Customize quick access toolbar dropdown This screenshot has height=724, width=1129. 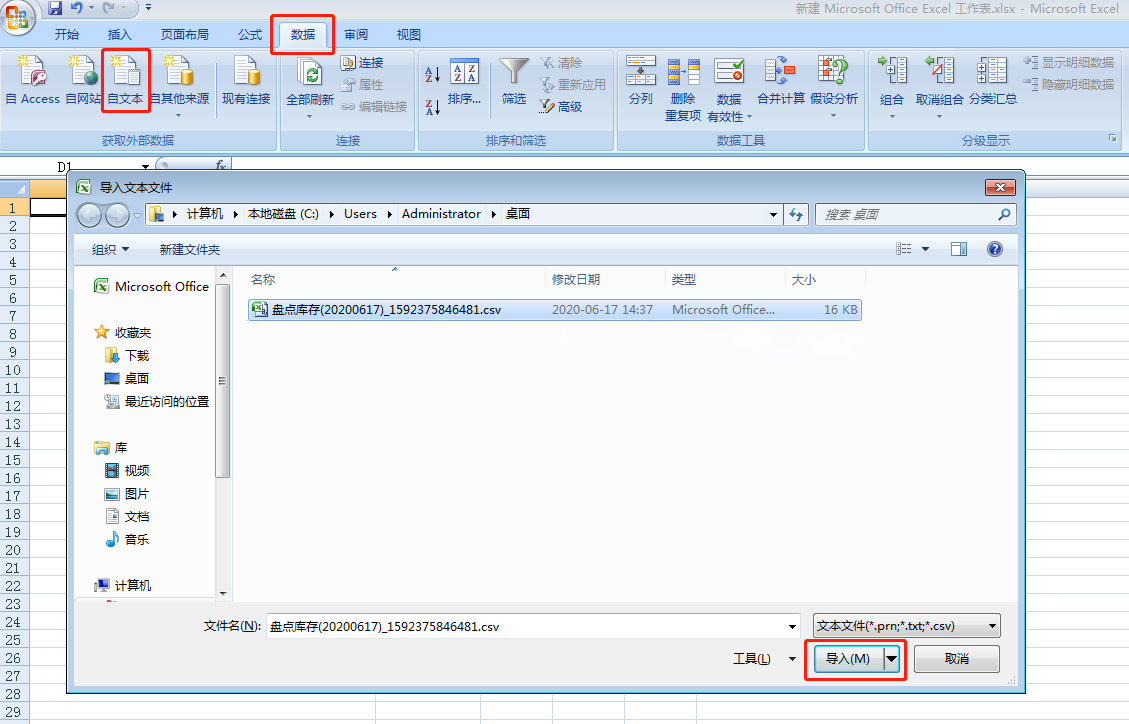[x=148, y=8]
